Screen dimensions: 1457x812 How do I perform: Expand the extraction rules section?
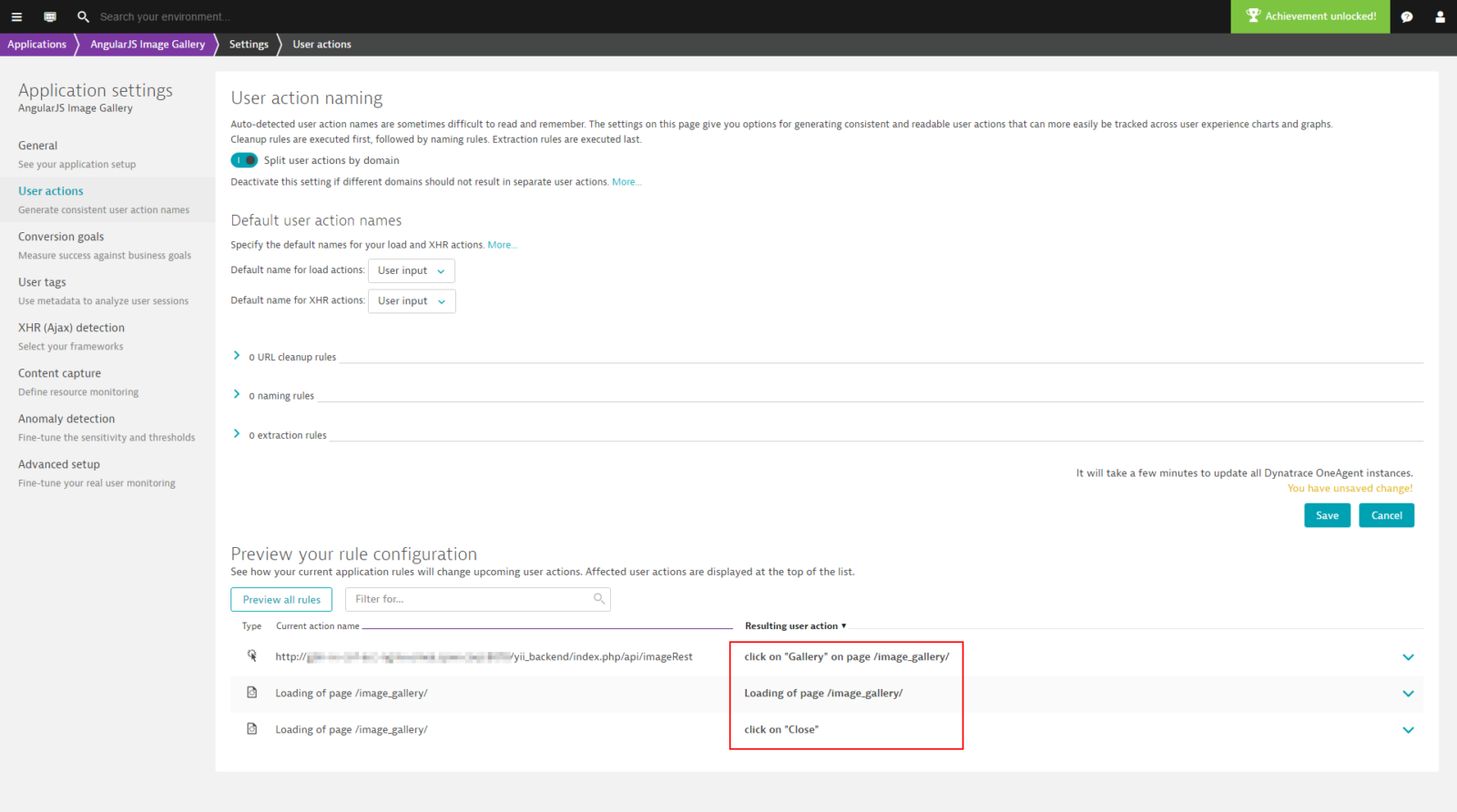[x=237, y=434]
